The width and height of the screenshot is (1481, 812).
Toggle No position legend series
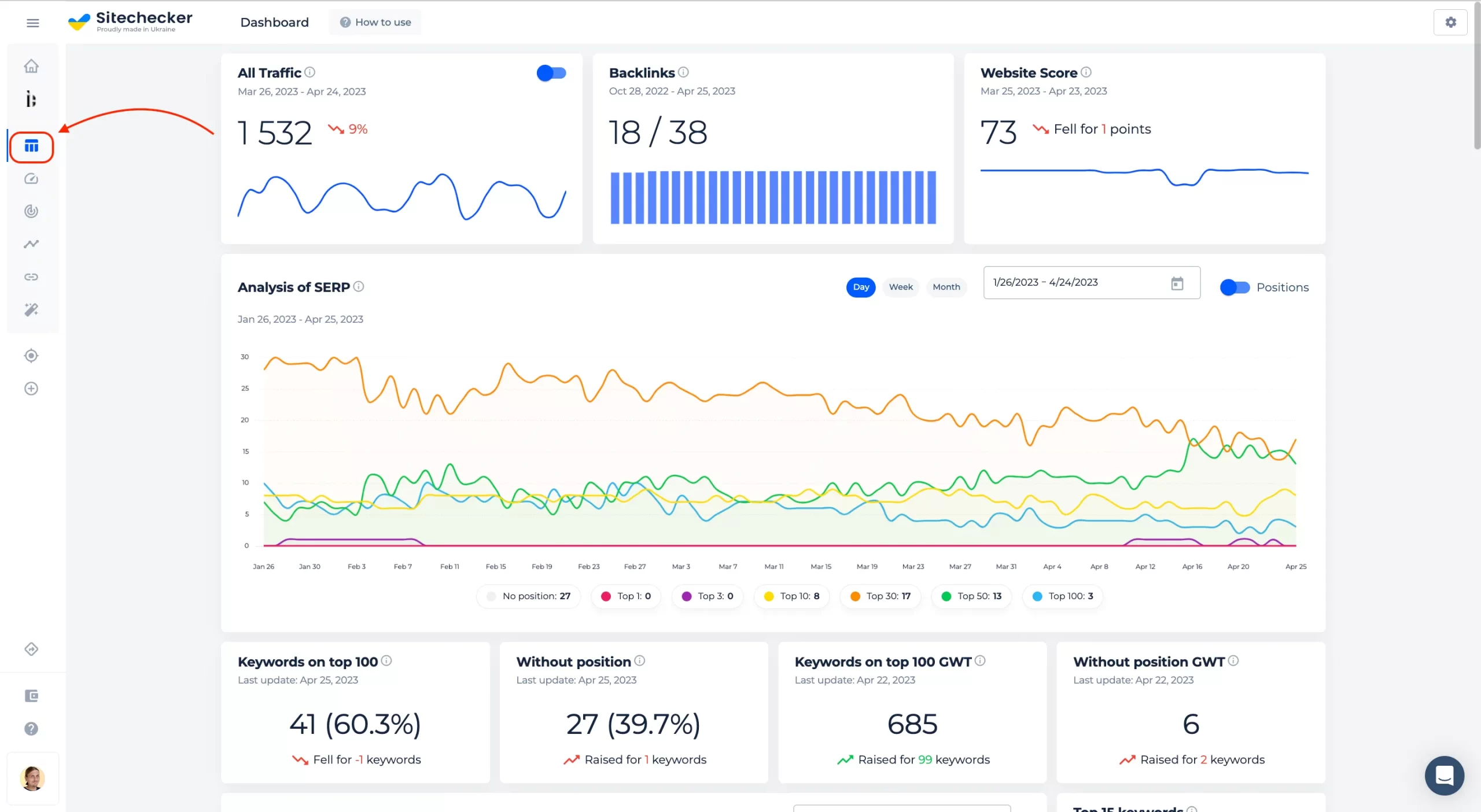click(528, 596)
